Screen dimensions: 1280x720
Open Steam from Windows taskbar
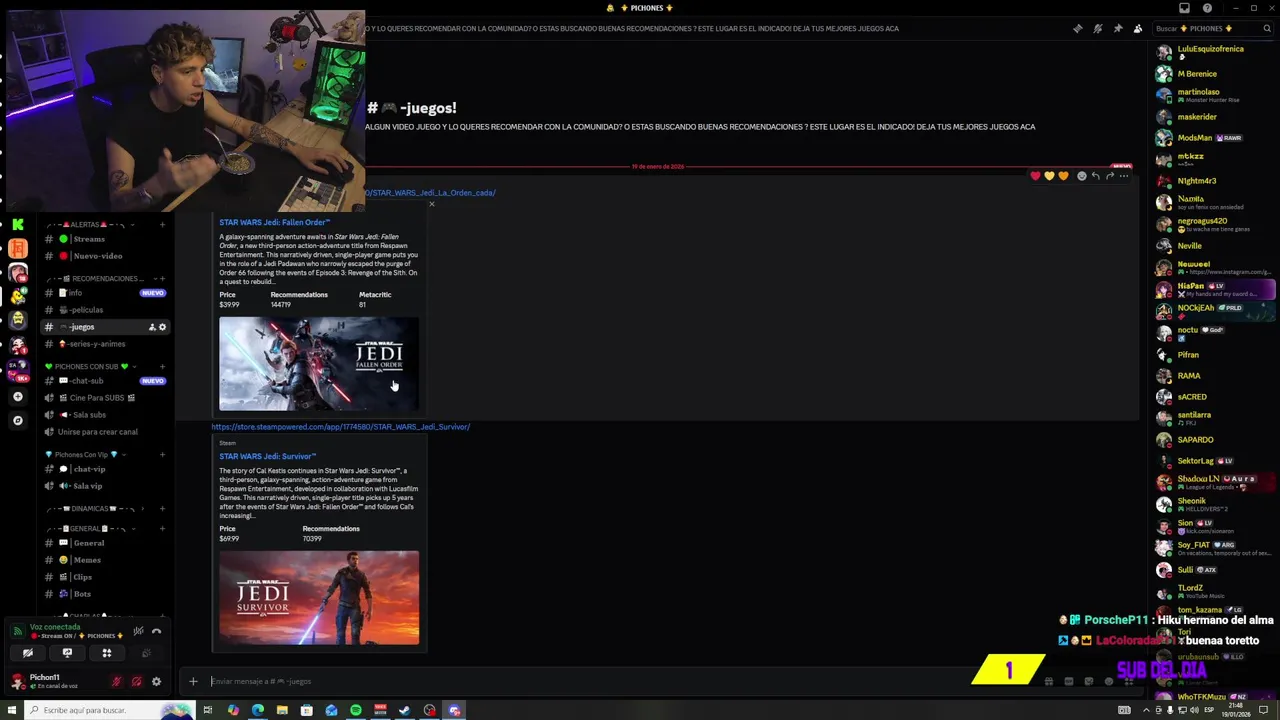coord(404,710)
